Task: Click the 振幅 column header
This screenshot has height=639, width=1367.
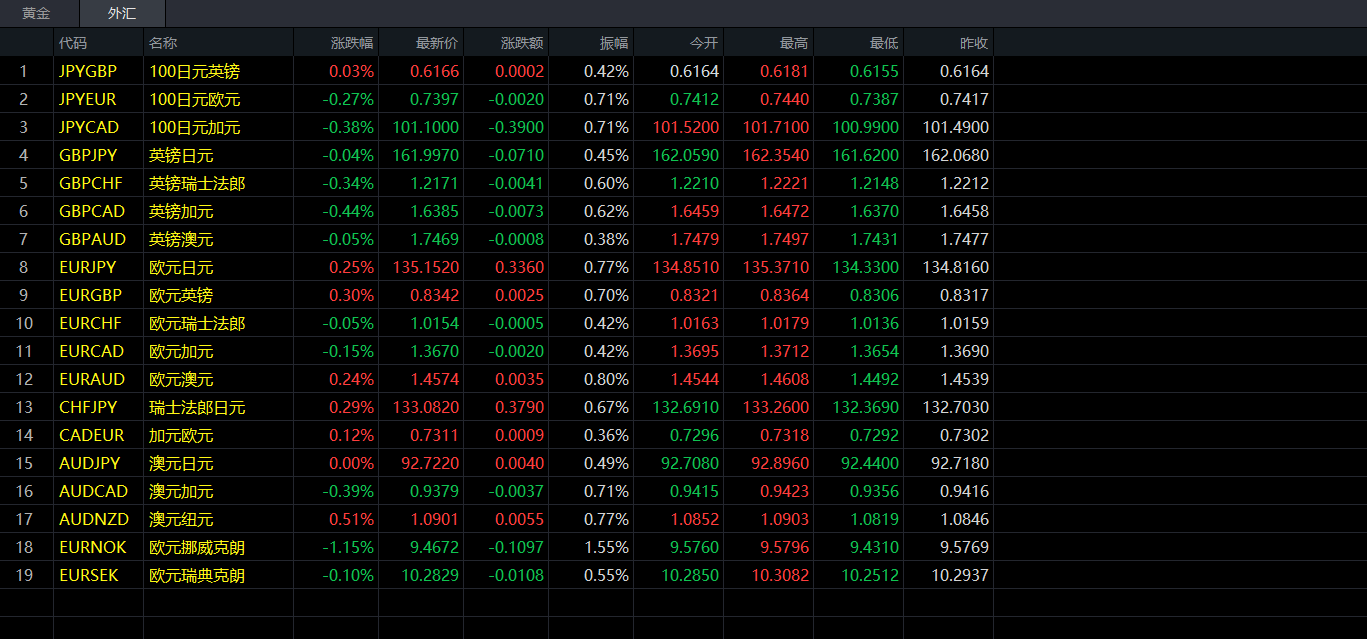Action: pyautogui.click(x=613, y=43)
